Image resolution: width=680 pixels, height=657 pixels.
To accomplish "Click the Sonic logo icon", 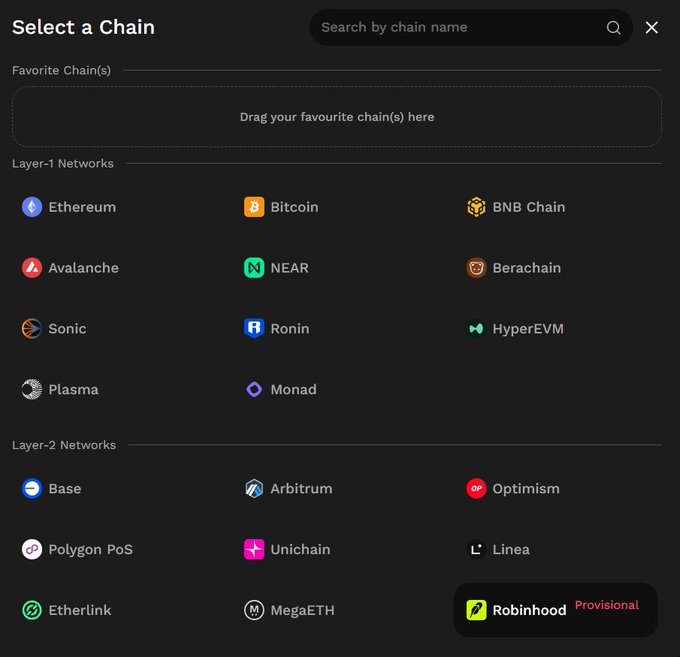I will coord(32,328).
